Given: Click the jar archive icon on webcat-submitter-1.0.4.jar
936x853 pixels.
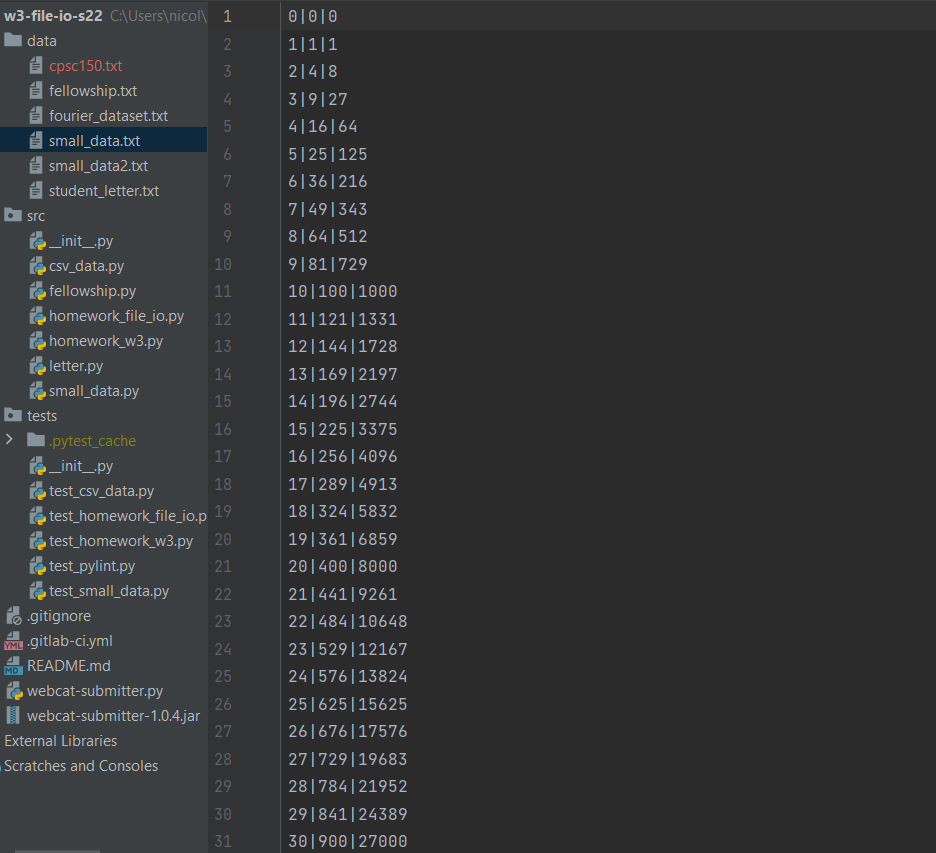Looking at the screenshot, I should (x=13, y=715).
